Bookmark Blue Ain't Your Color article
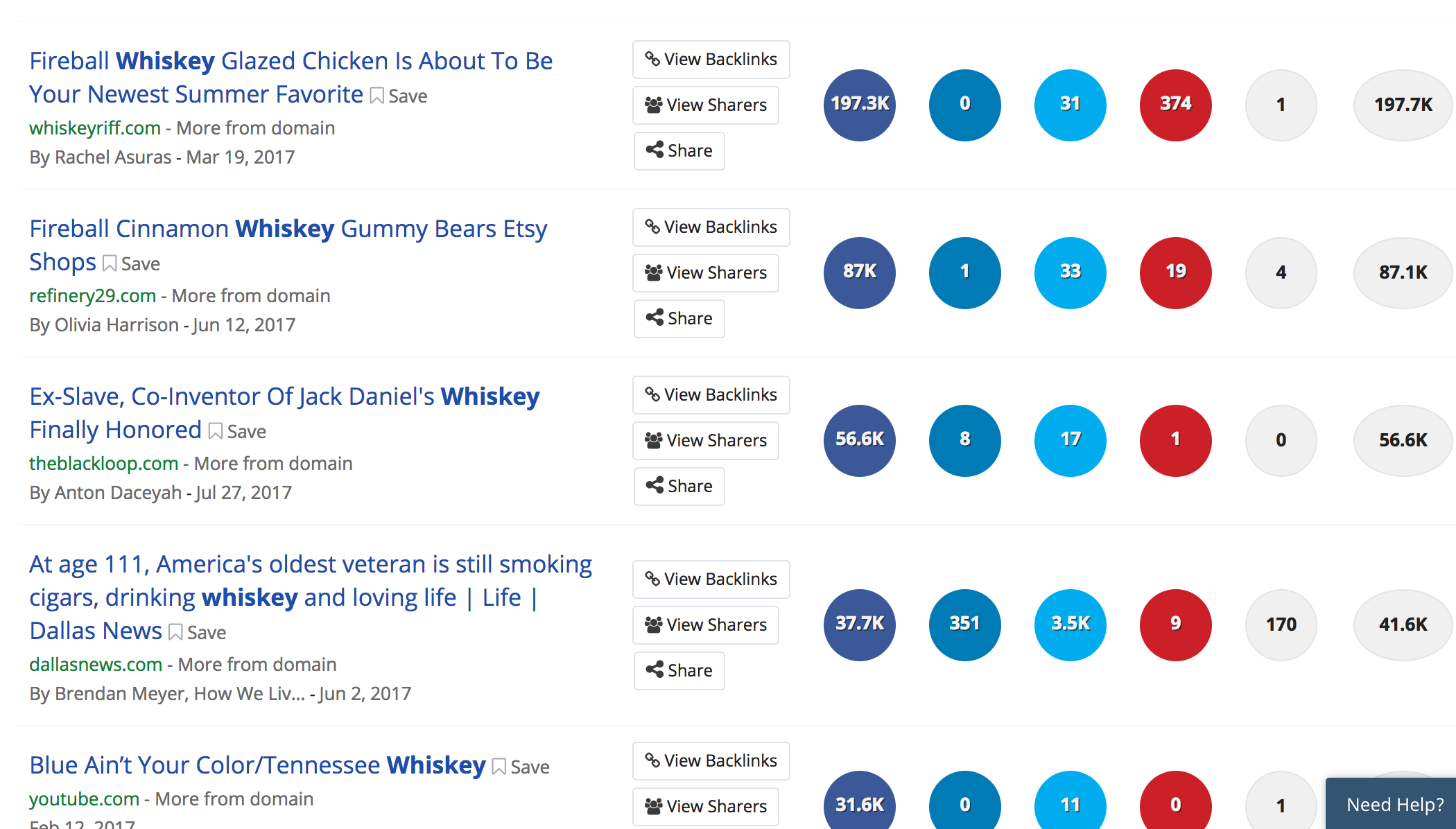 [521, 767]
